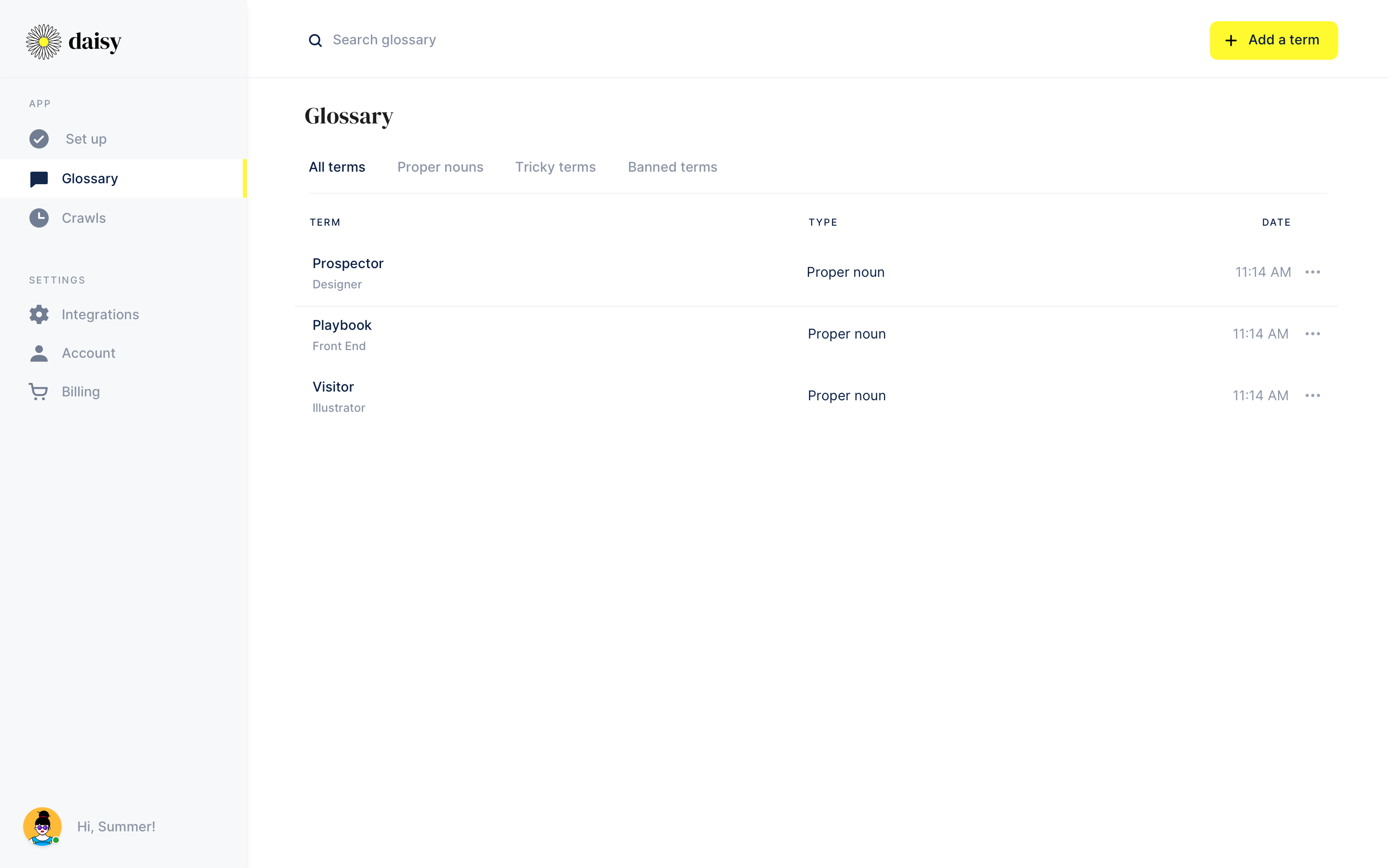Screen dimensions: 1389x868
Task: Click the Crawls clock icon
Action: coord(39,218)
